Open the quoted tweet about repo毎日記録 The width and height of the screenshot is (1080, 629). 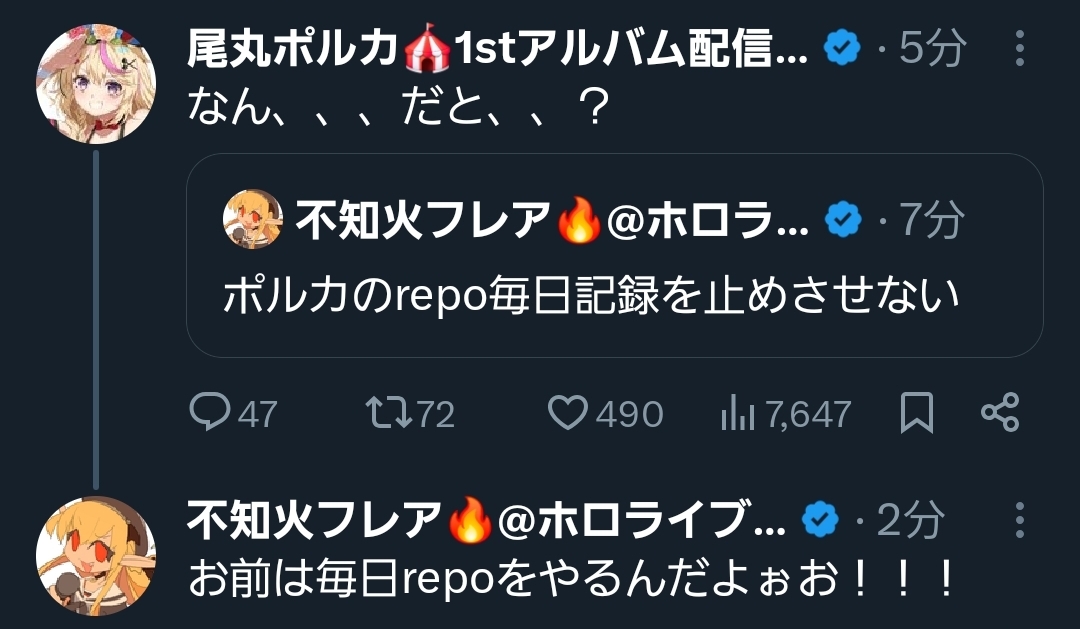tap(614, 255)
